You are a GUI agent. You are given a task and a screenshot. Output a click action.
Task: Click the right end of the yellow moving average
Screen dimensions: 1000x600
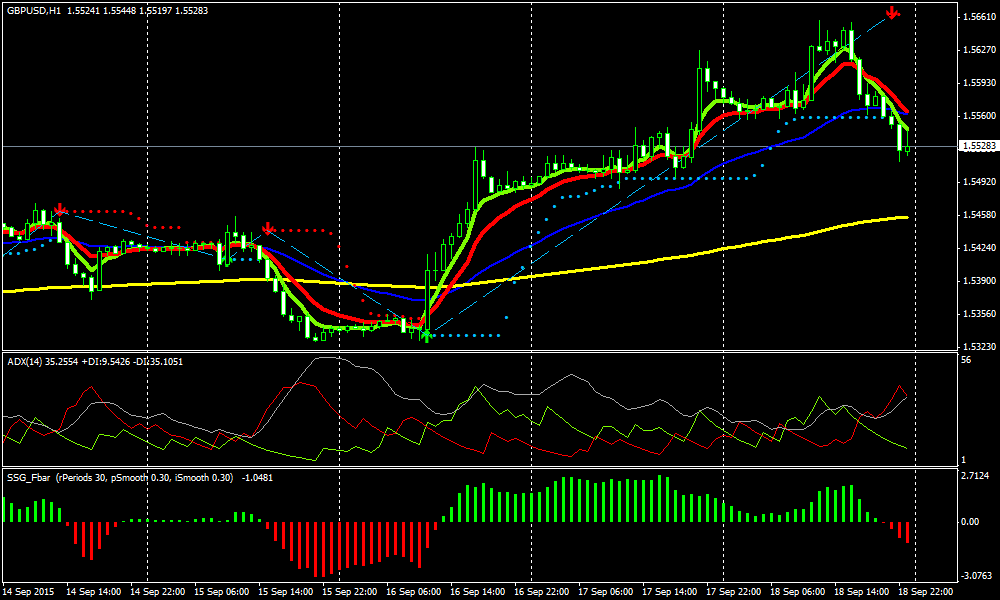pos(904,217)
